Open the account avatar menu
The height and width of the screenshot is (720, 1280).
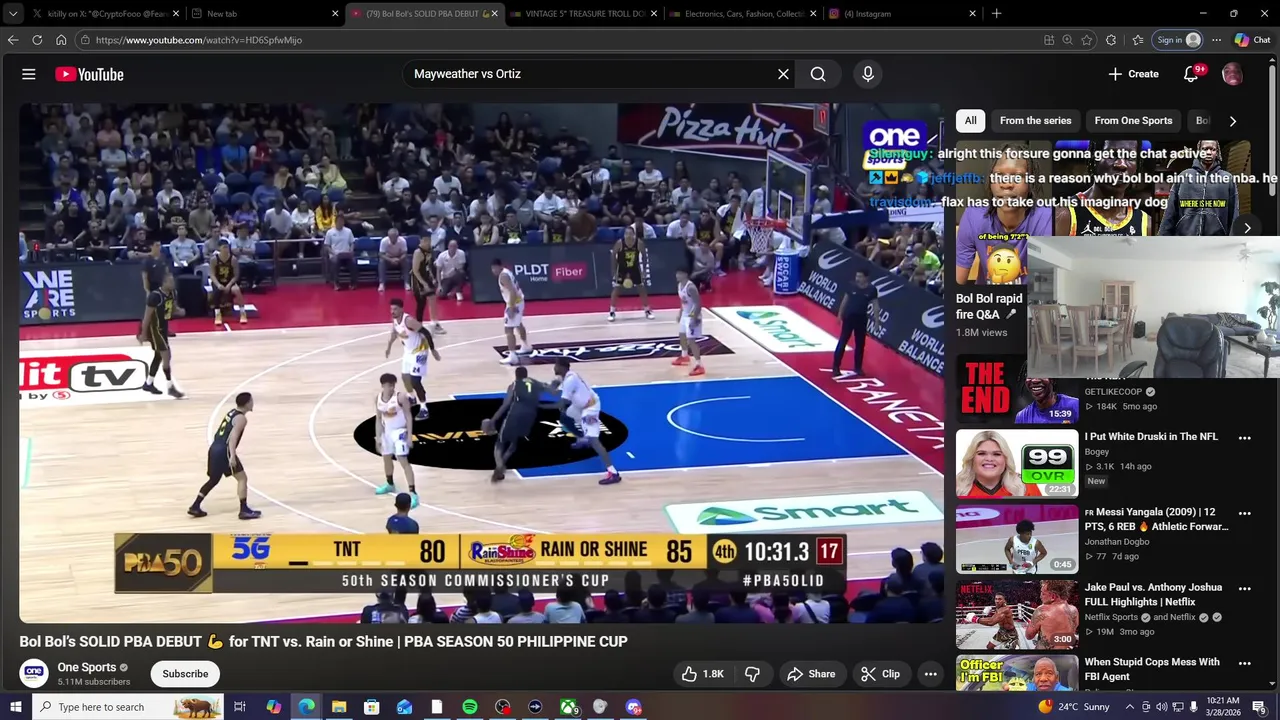coord(1232,74)
